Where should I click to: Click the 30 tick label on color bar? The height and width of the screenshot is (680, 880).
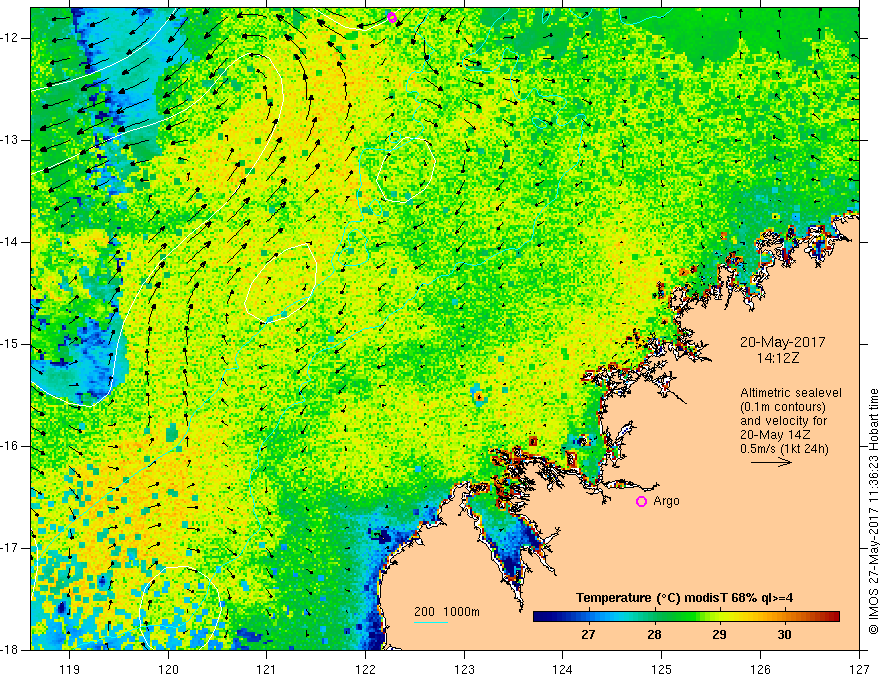click(784, 635)
